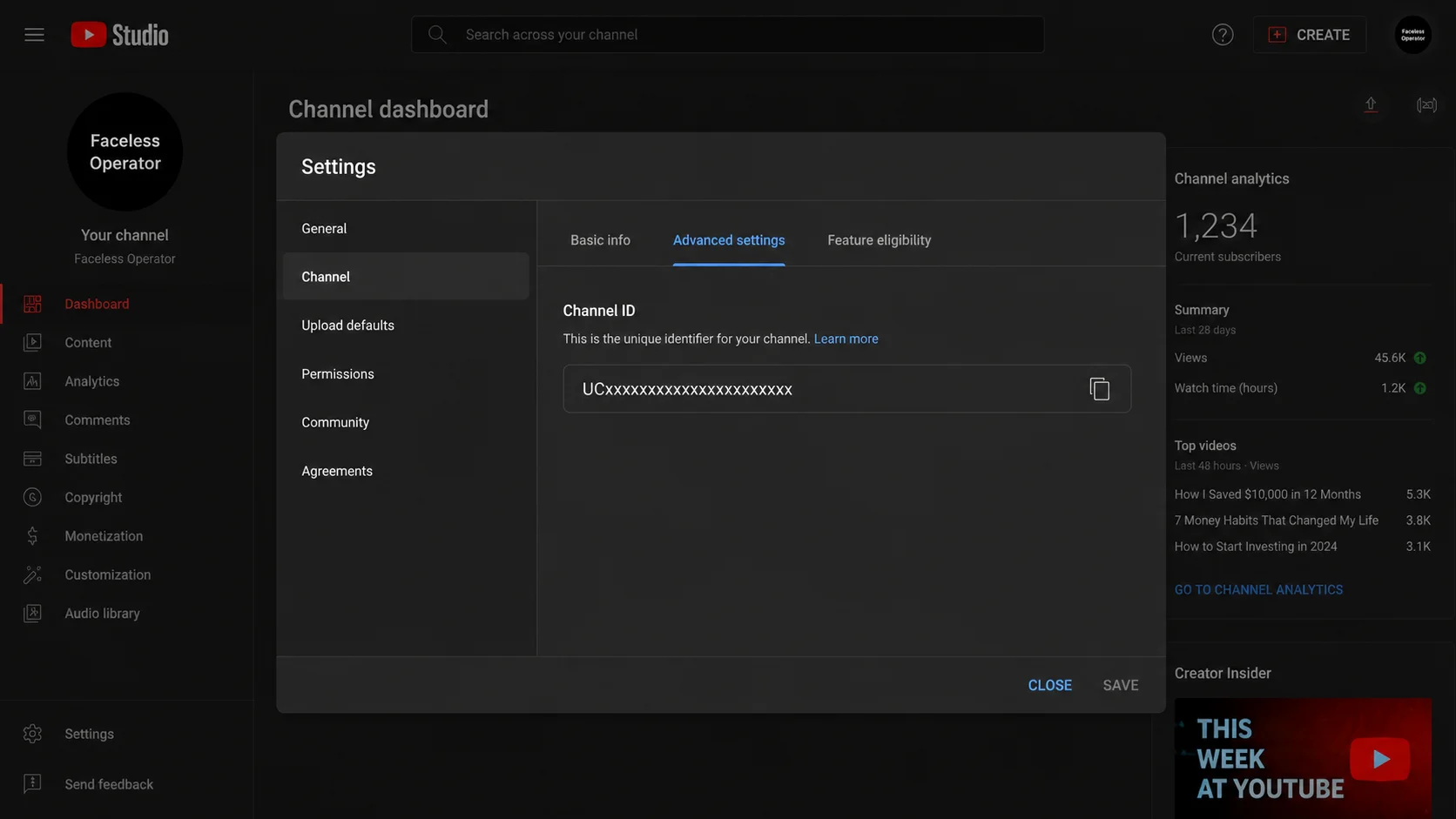
Task: Click the Creator Insider heading
Action: click(1223, 673)
